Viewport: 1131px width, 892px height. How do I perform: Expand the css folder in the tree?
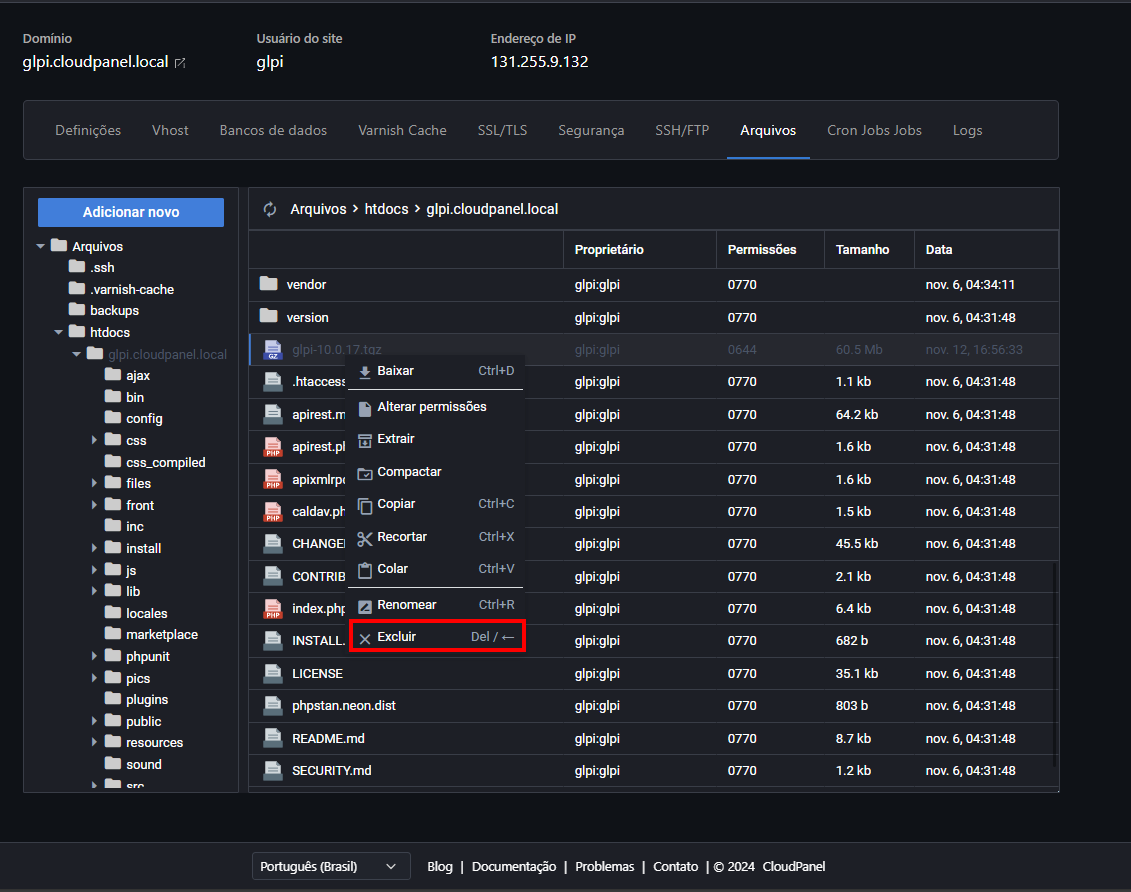94,440
